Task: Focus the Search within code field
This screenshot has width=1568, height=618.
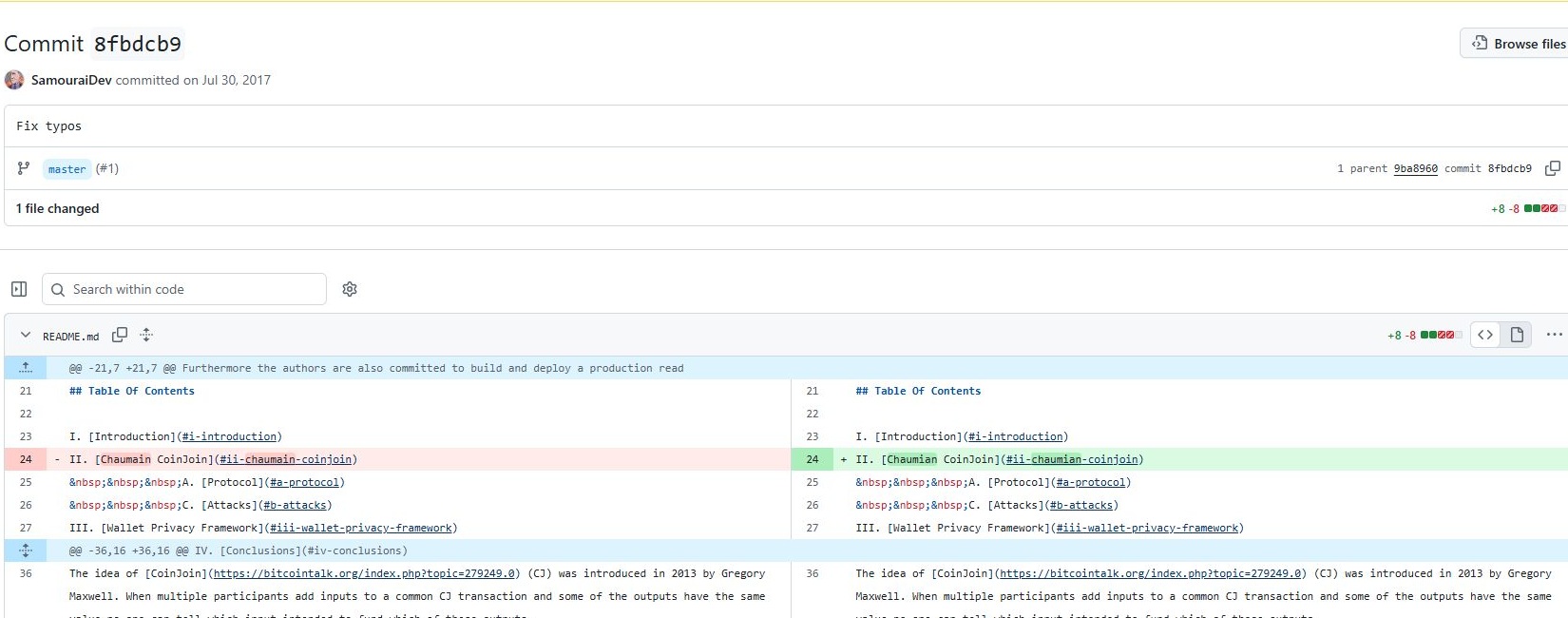Action: (x=184, y=289)
